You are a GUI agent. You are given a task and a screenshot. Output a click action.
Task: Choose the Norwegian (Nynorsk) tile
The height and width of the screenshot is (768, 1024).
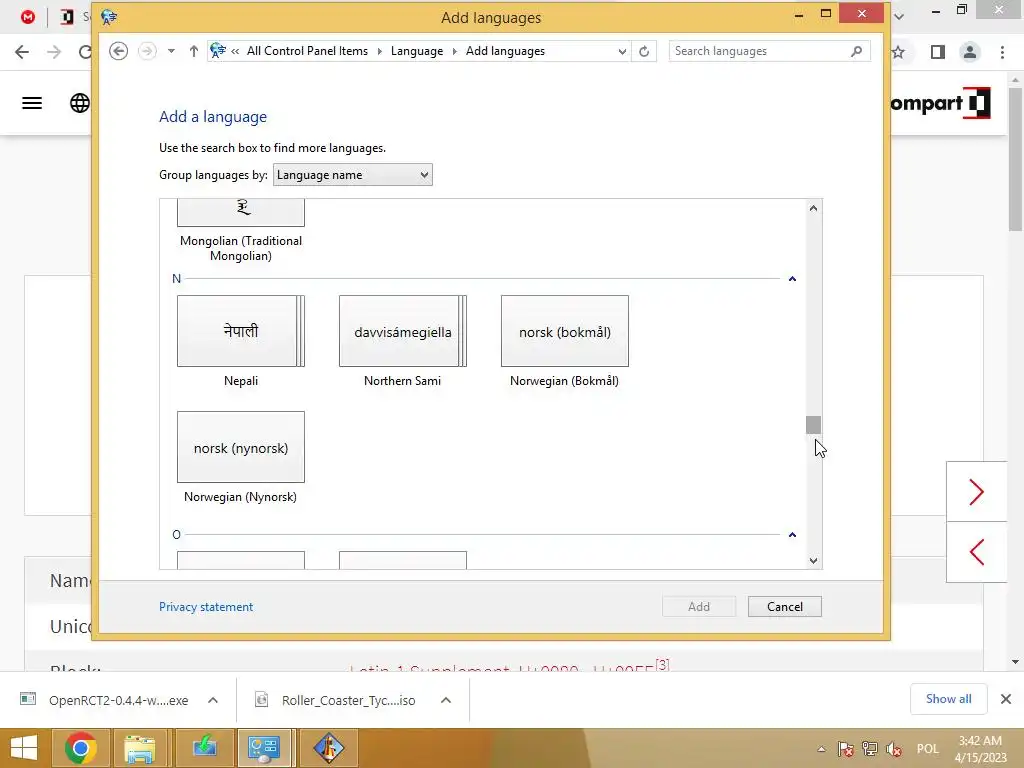click(x=240, y=447)
